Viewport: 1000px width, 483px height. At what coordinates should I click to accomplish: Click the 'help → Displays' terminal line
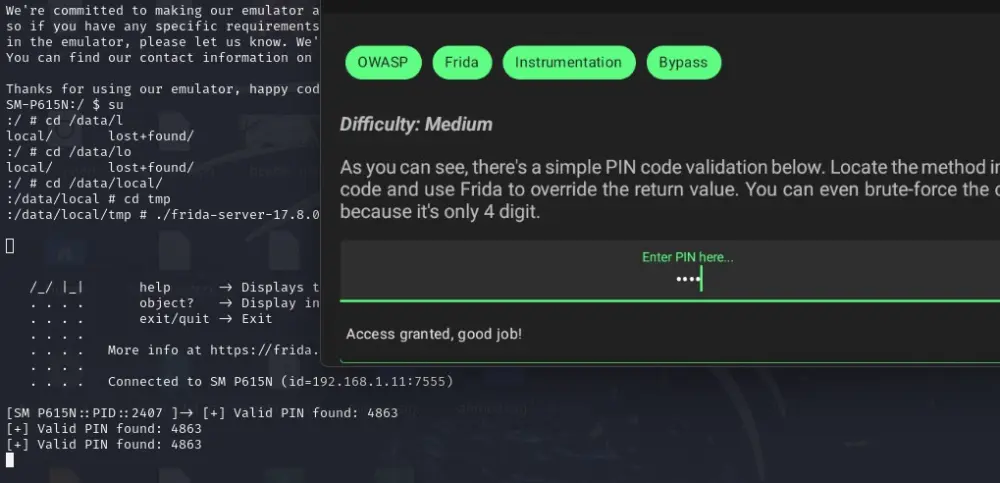coord(229,287)
